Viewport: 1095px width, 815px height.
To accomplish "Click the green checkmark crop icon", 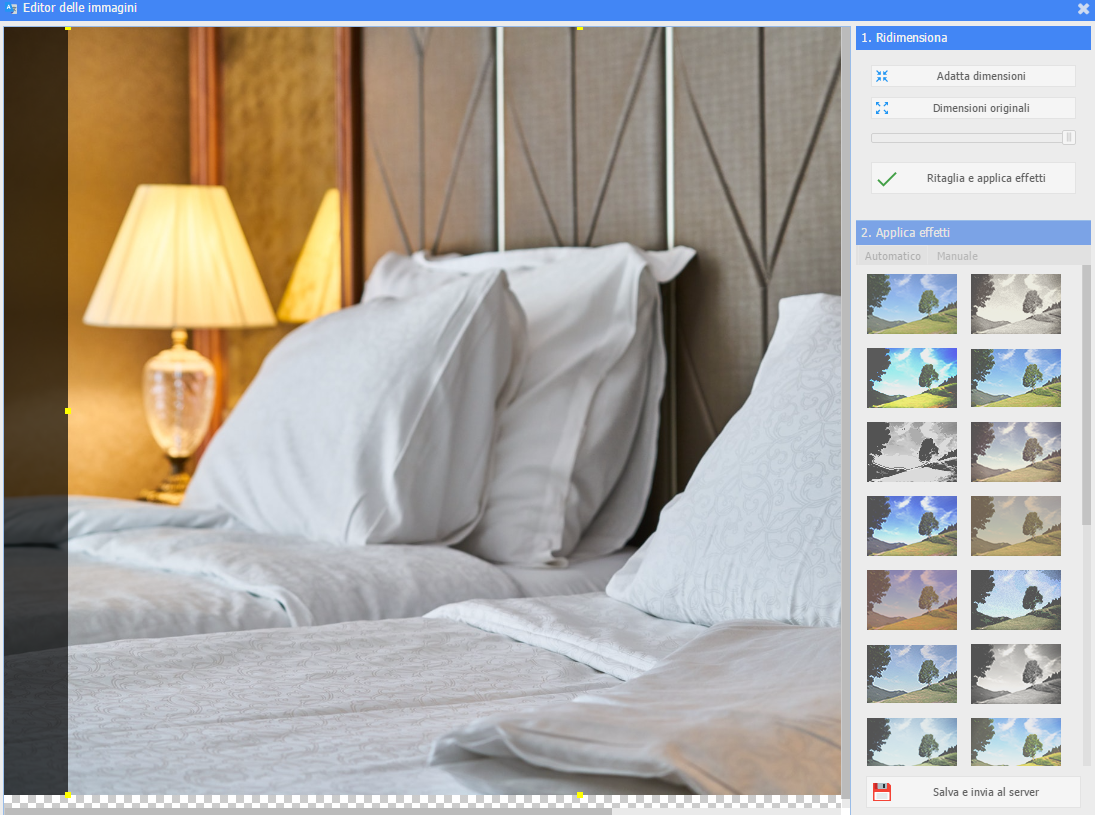I will (886, 179).
